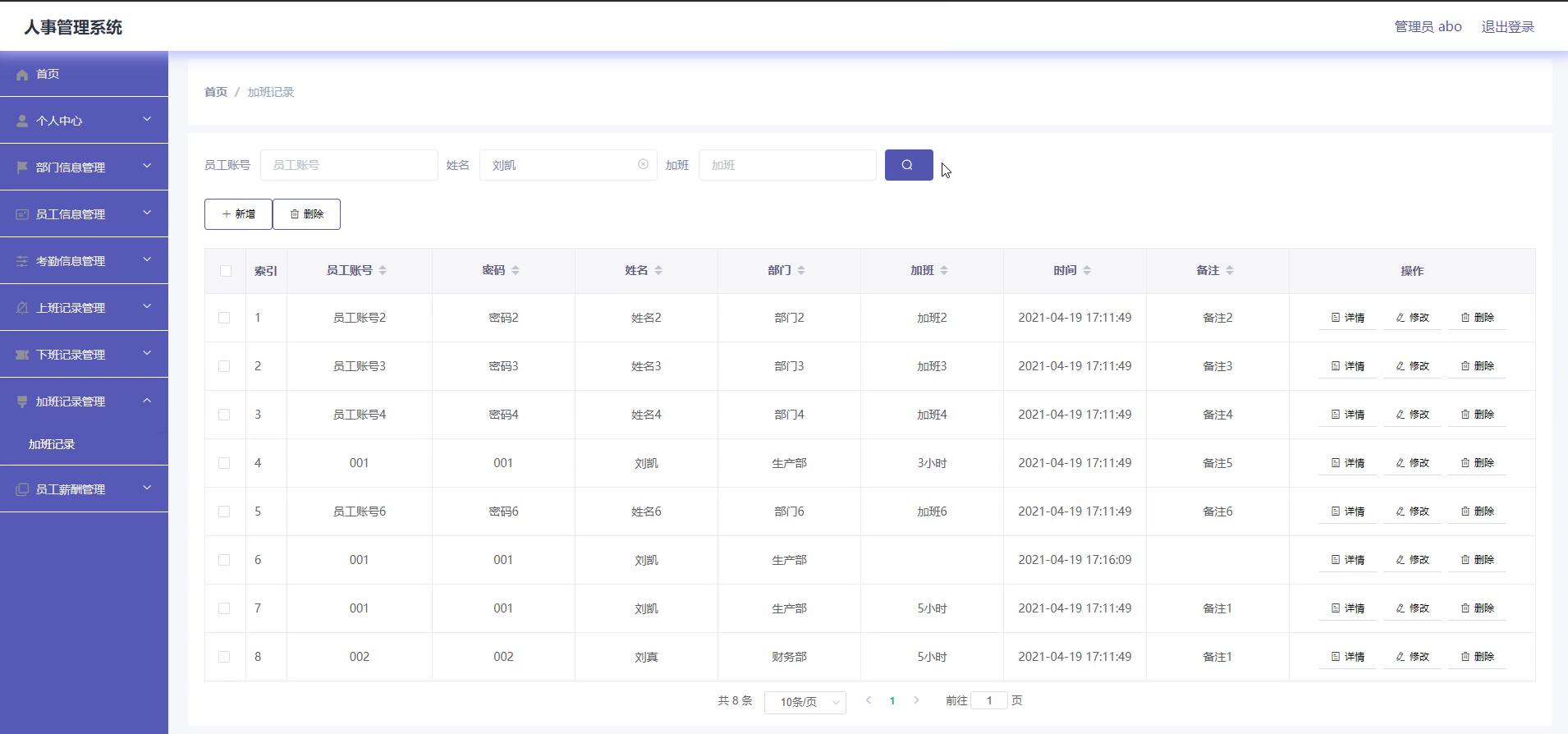Click the next page arrow in pagination
This screenshot has height=734, width=1568.
click(x=916, y=700)
